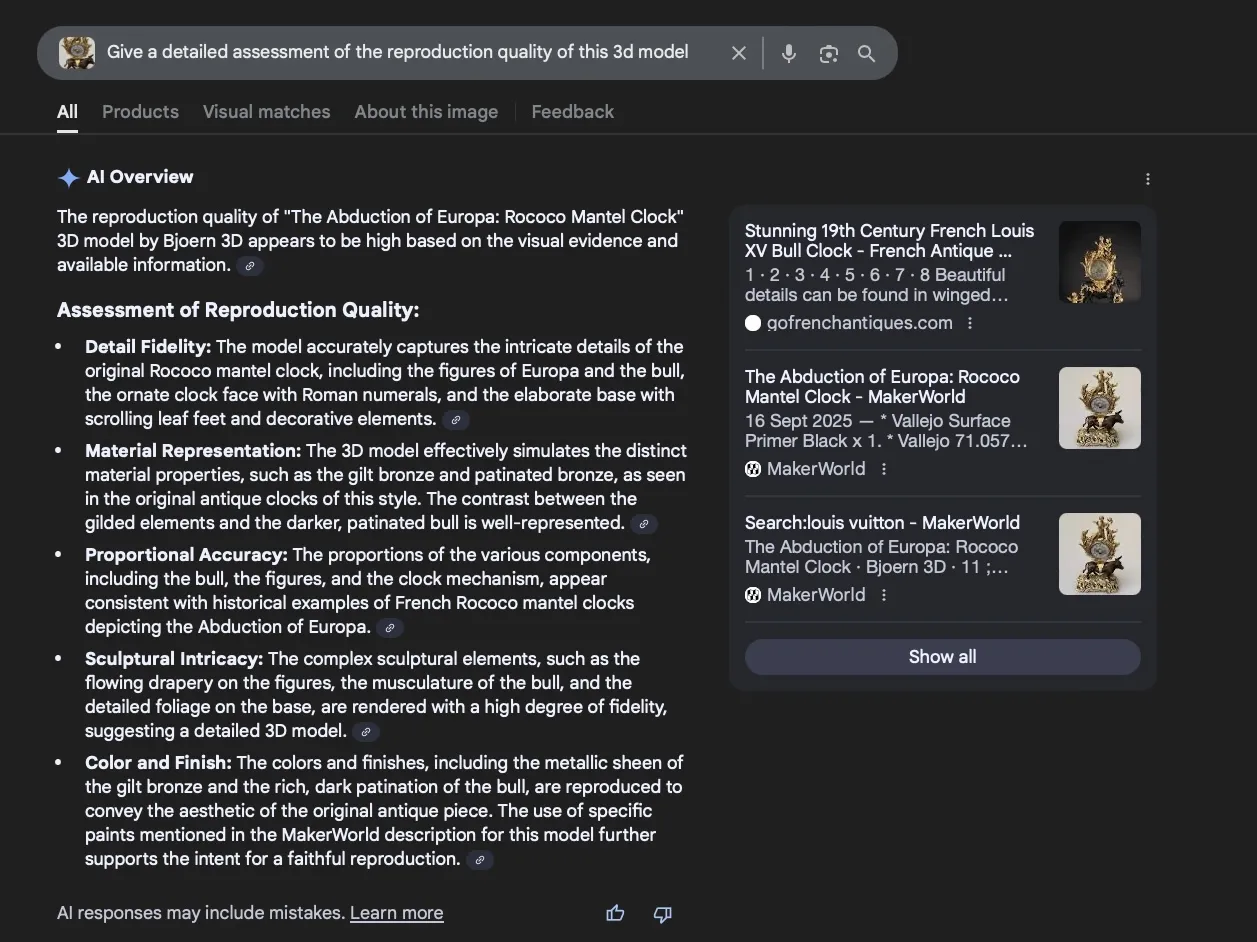Click the Material Representation bullet label
This screenshot has height=942, width=1257.
coord(193,451)
